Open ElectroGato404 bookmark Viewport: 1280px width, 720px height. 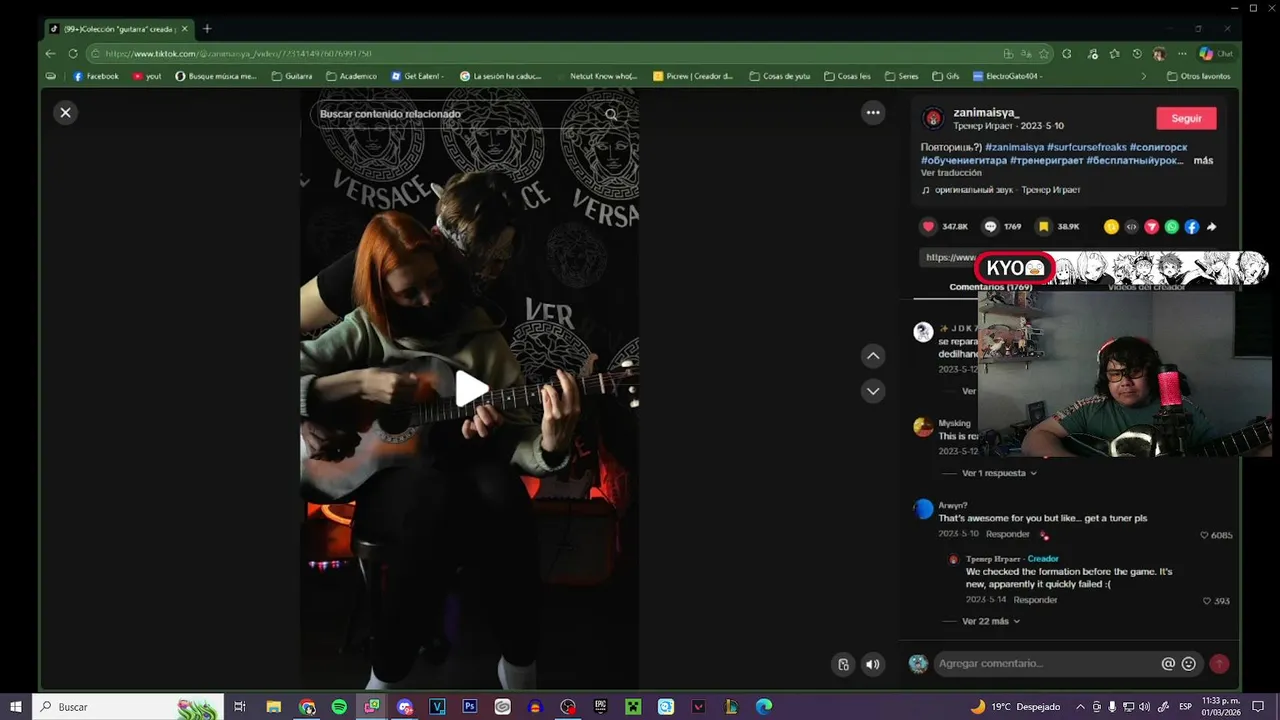click(x=1007, y=76)
